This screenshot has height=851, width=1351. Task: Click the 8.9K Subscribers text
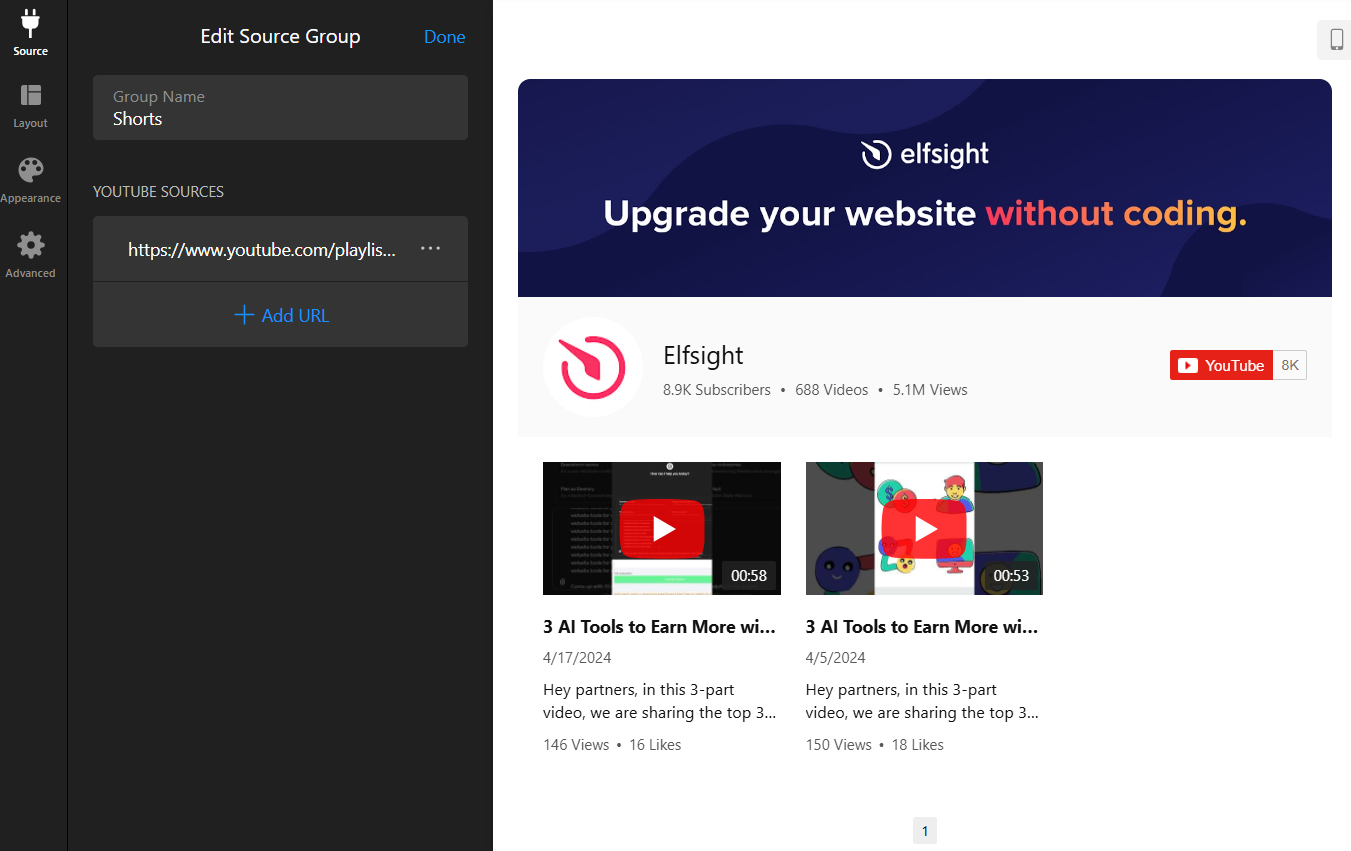tap(717, 390)
